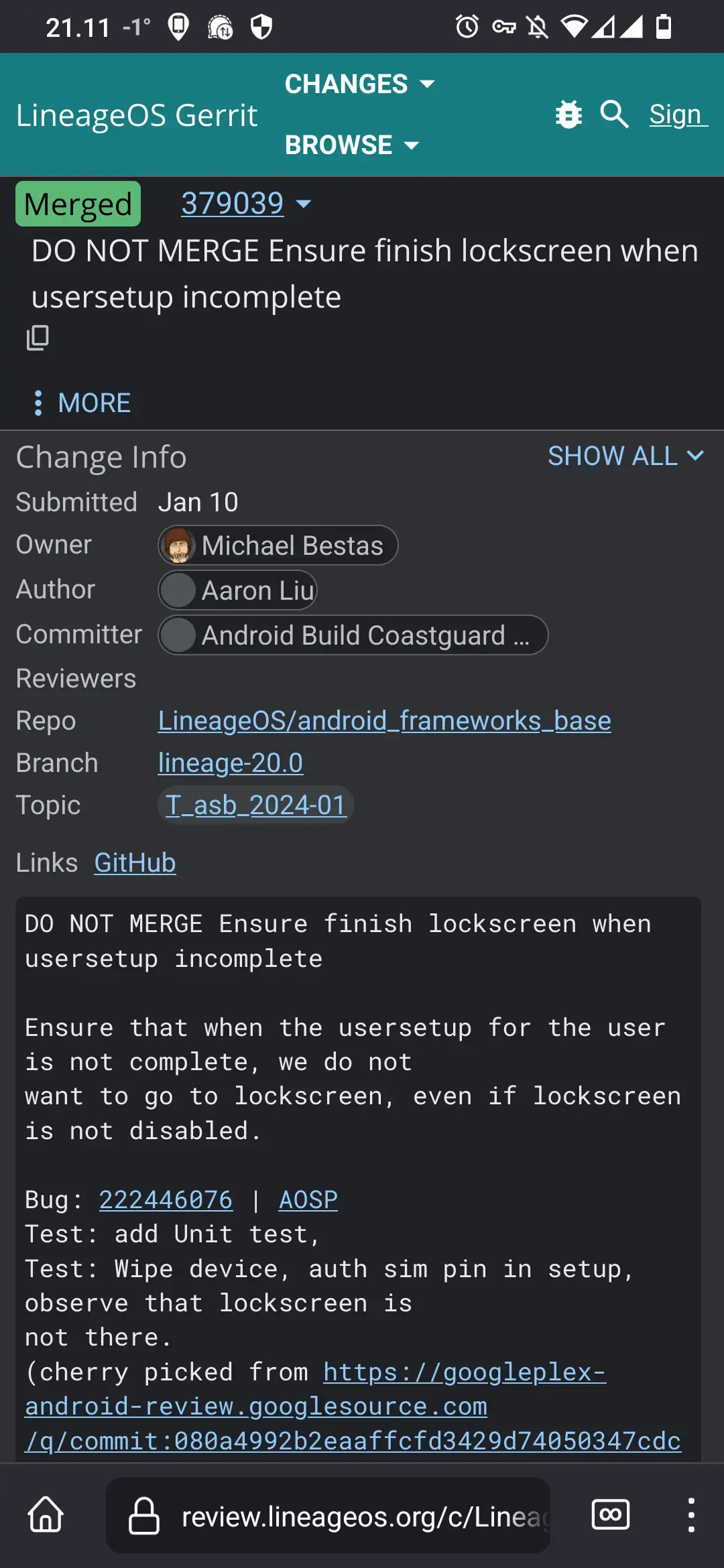
Task: Open the Gerrit search icon
Action: pyautogui.click(x=614, y=115)
